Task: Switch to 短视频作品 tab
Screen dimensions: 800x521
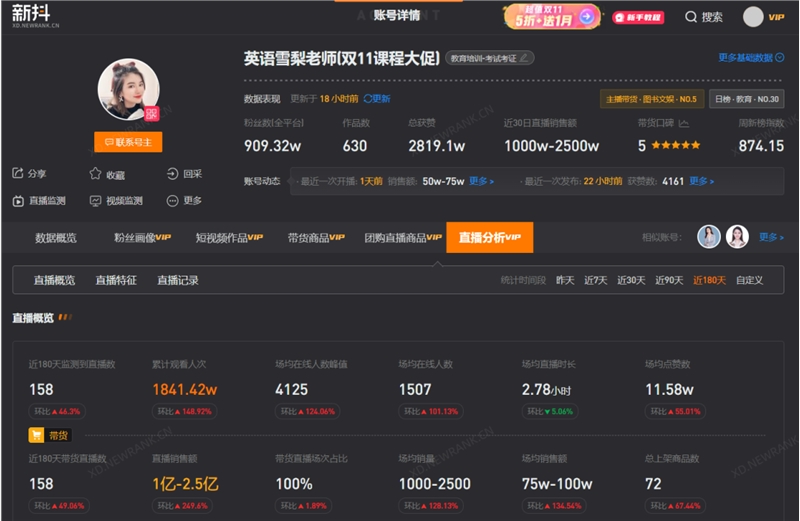Action: coord(229,238)
